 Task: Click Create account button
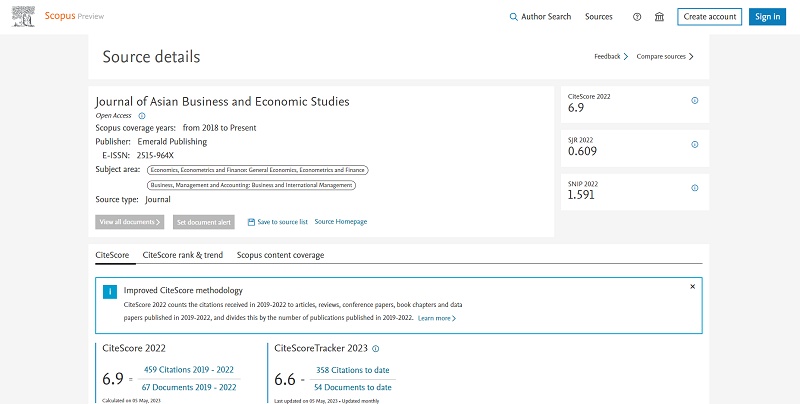pos(710,17)
